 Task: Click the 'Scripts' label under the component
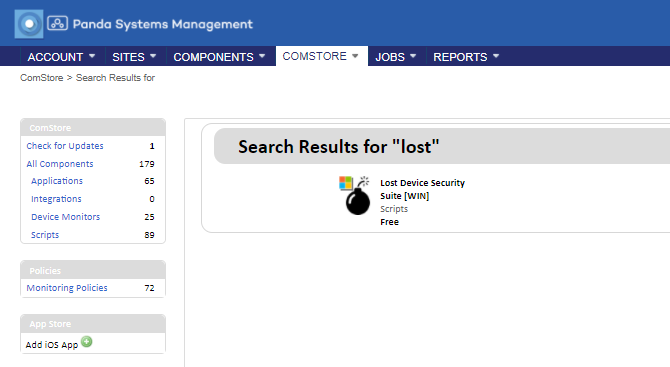tap(394, 208)
